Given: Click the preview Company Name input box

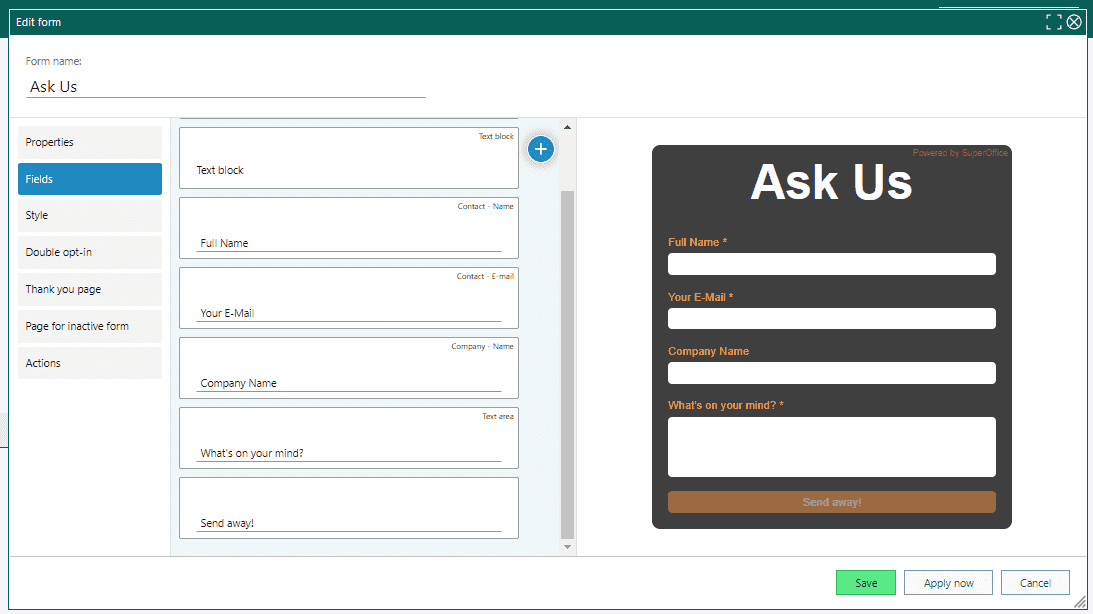Looking at the screenshot, I should click(x=832, y=372).
